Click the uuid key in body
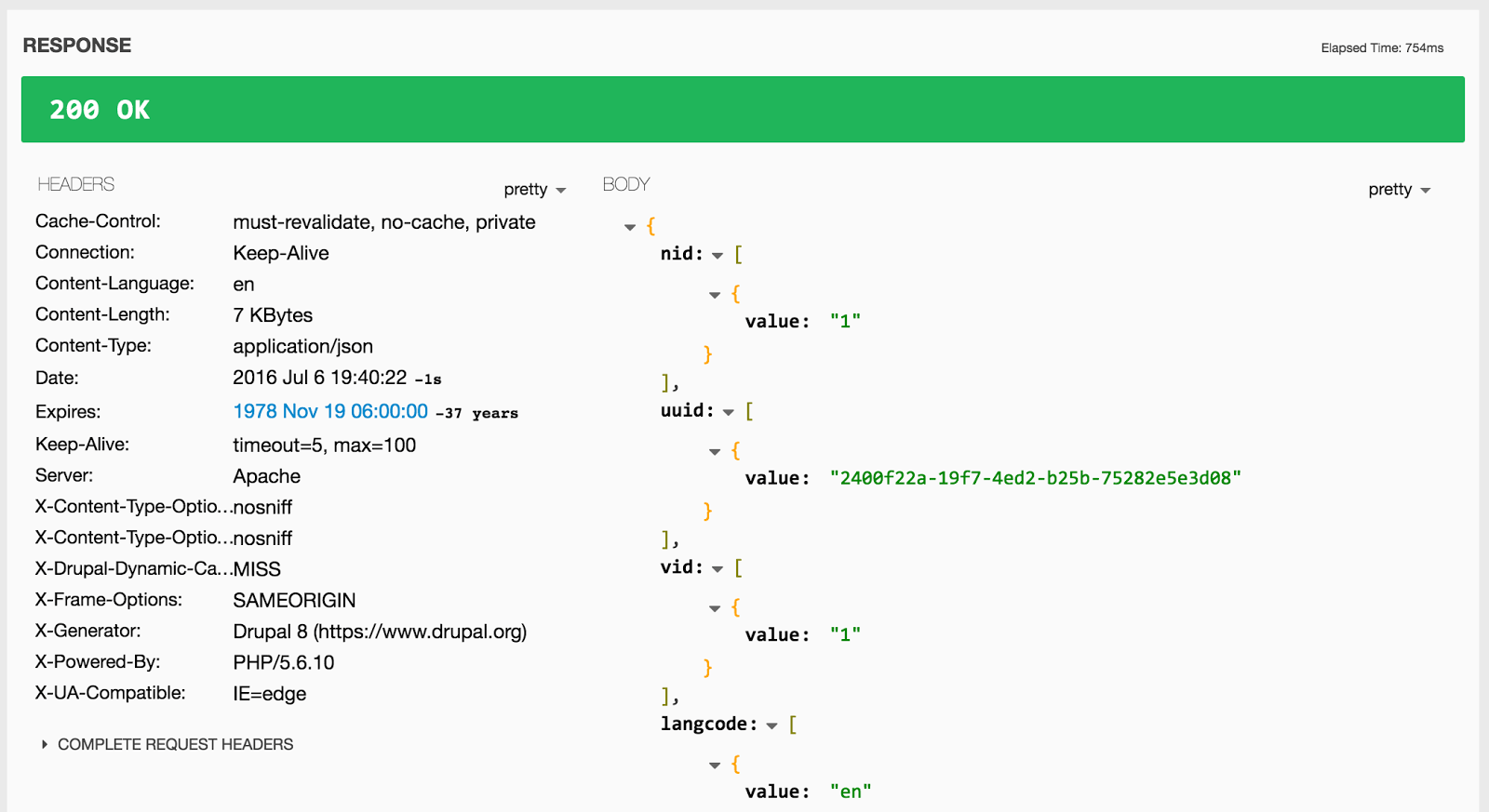 tap(688, 410)
